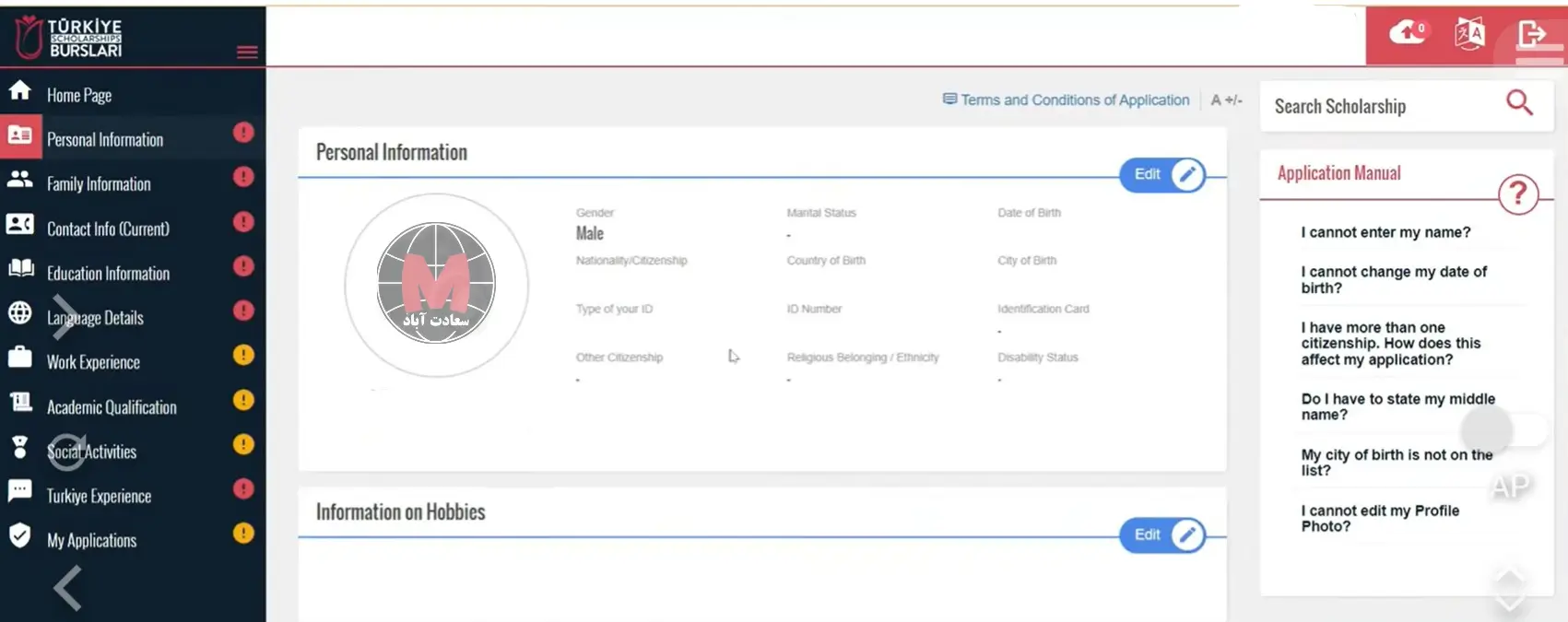Expand "My city of birth is not on the list?"
Screen dimensions: 1568x622
pos(1396,463)
